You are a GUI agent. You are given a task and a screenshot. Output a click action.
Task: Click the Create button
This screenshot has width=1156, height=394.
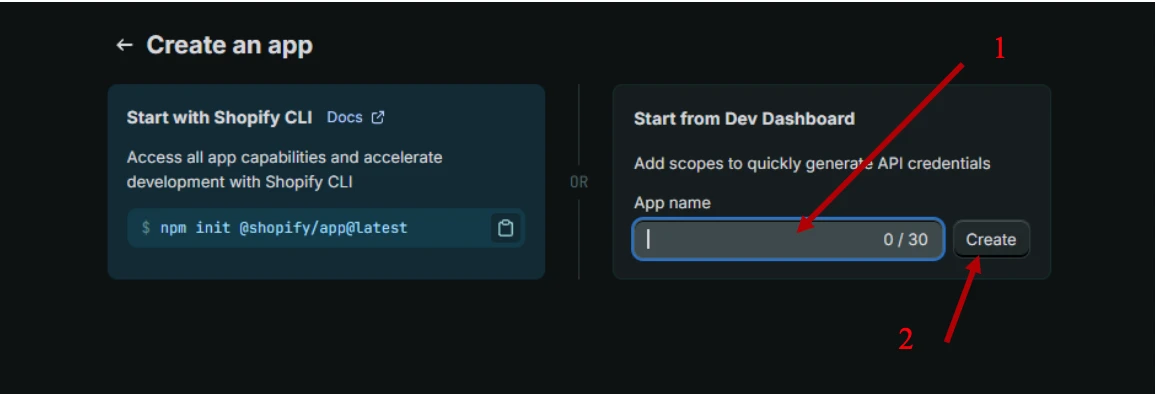991,239
